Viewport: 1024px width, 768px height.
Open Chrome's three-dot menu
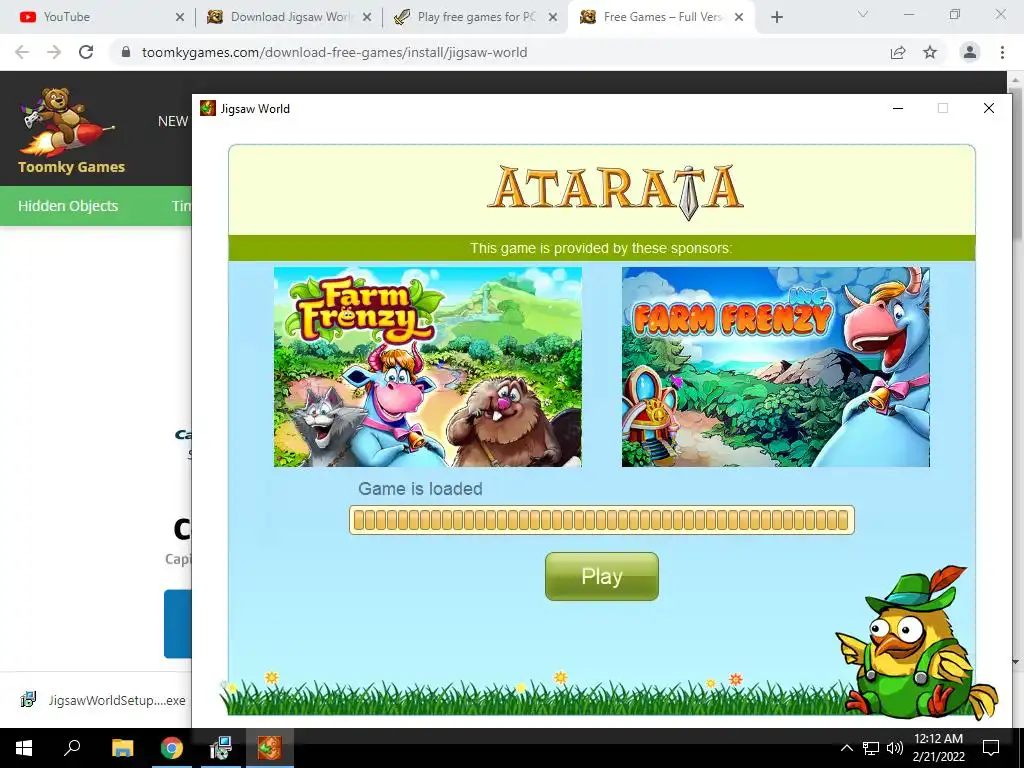(1002, 52)
